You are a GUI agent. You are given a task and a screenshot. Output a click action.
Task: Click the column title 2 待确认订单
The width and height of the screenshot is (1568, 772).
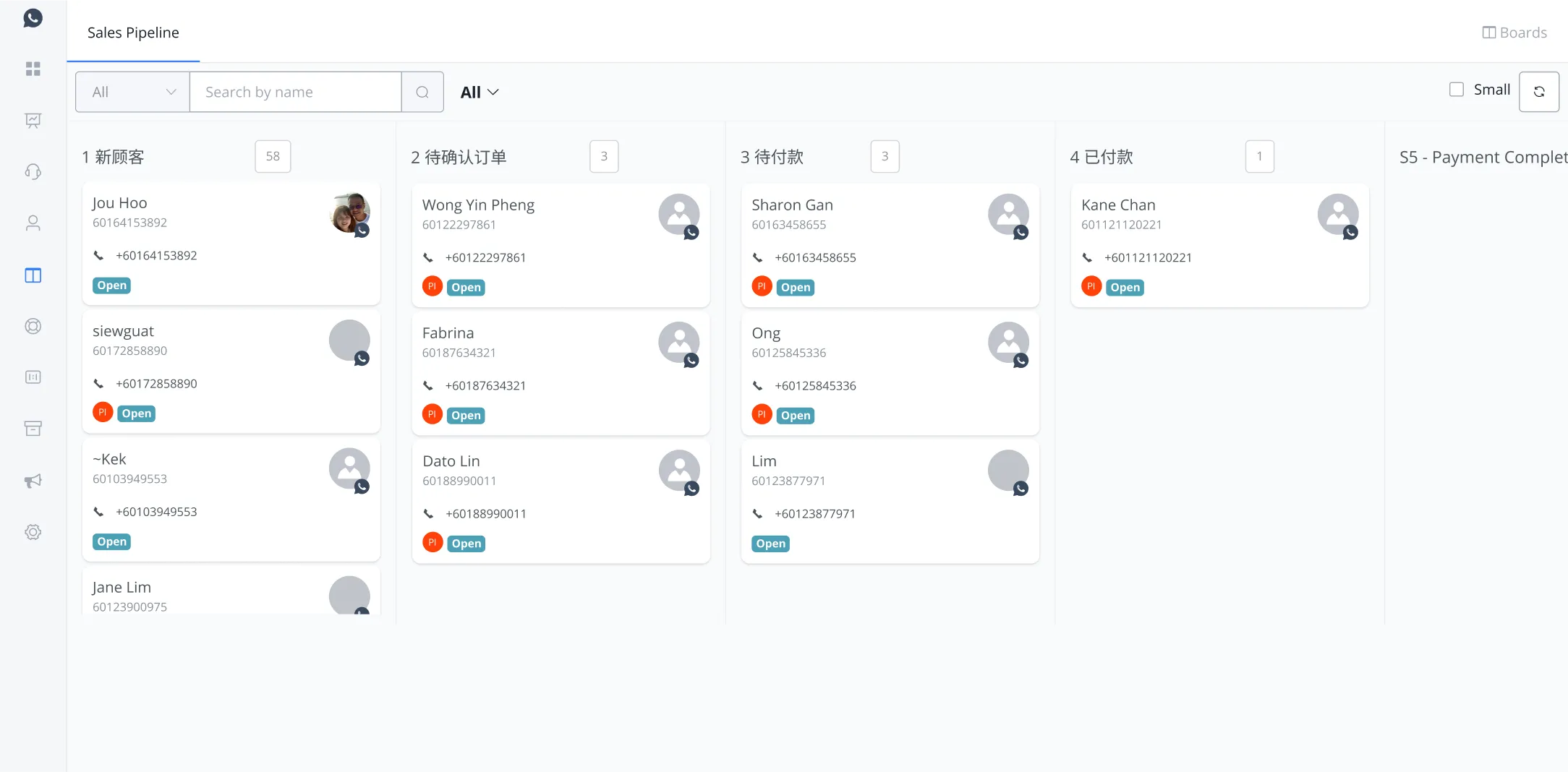[459, 157]
